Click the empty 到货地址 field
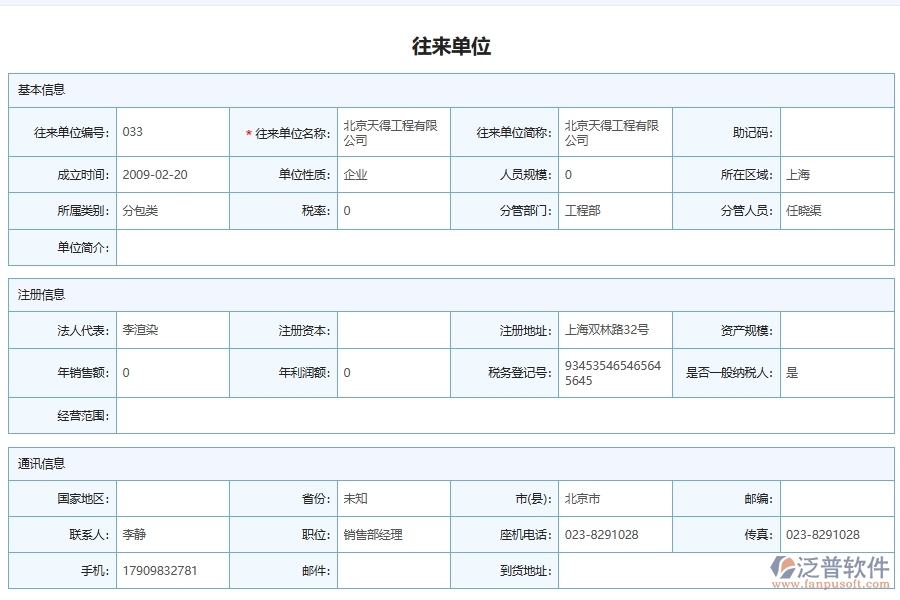Image resolution: width=900 pixels, height=600 pixels. 614,570
